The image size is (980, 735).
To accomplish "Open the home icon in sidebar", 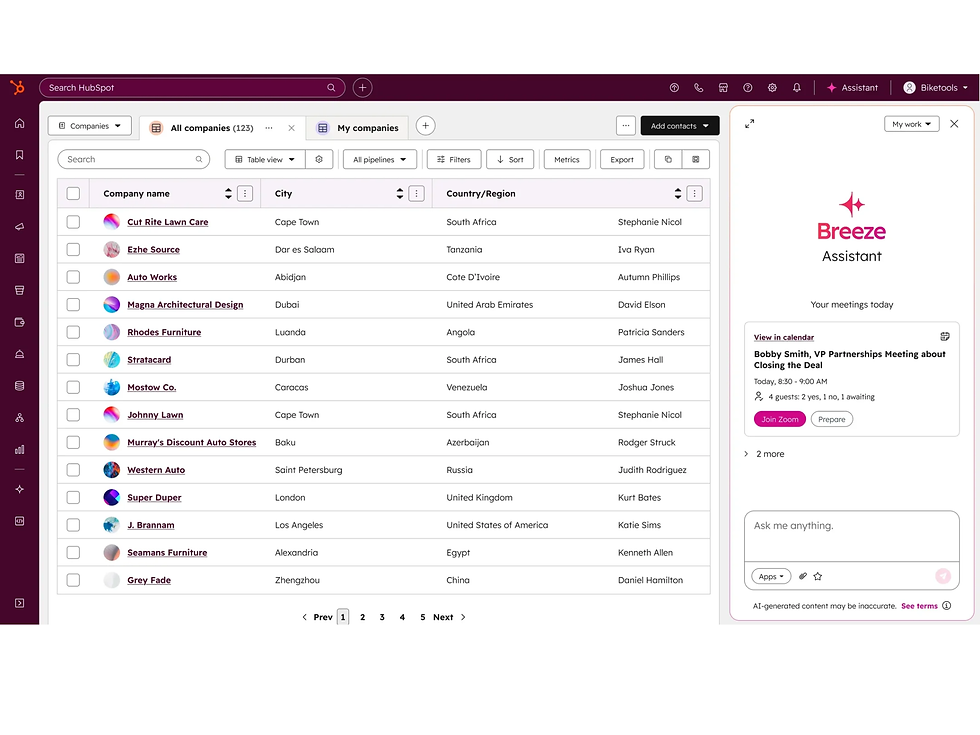I will point(19,123).
